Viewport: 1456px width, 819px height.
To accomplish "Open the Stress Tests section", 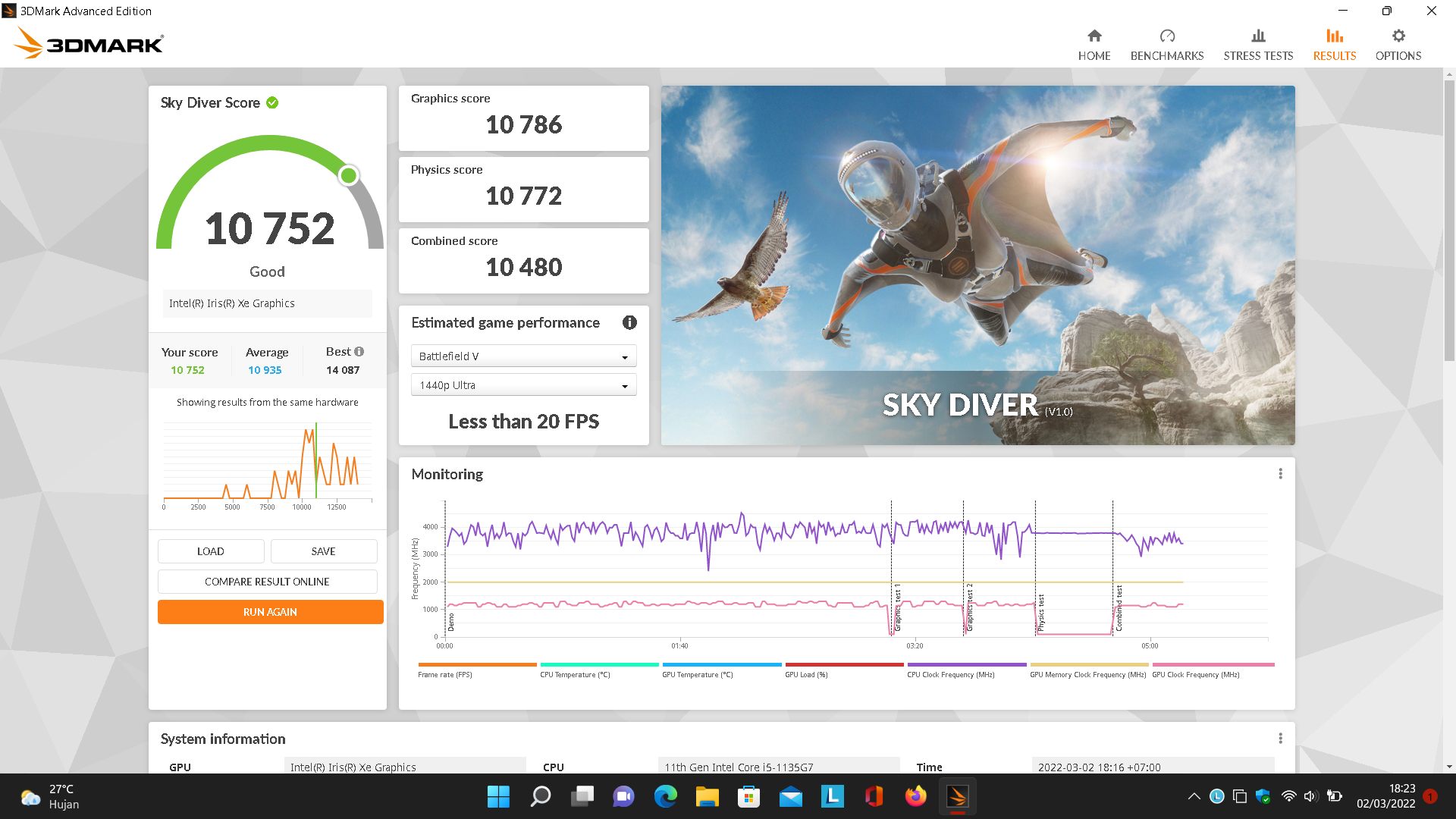I will click(x=1258, y=45).
